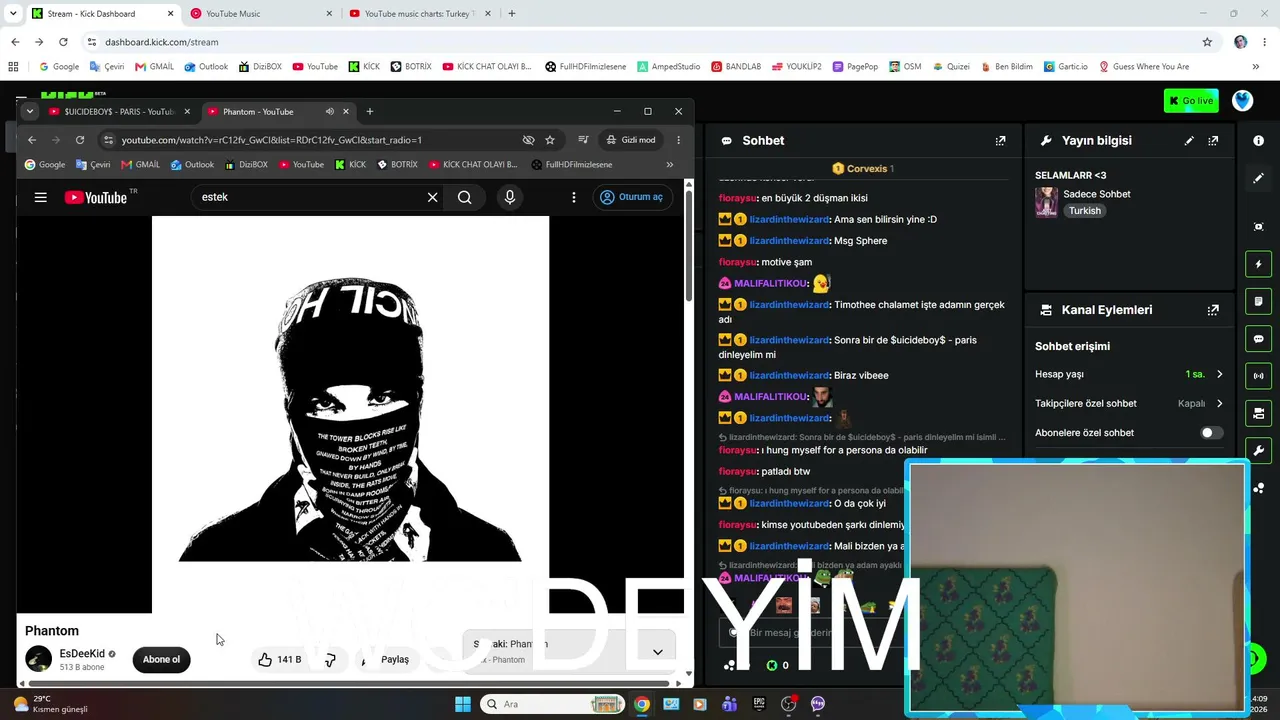This screenshot has height=720, width=1280.
Task: Switch to Phantom - YouTube tab
Action: pyautogui.click(x=278, y=111)
